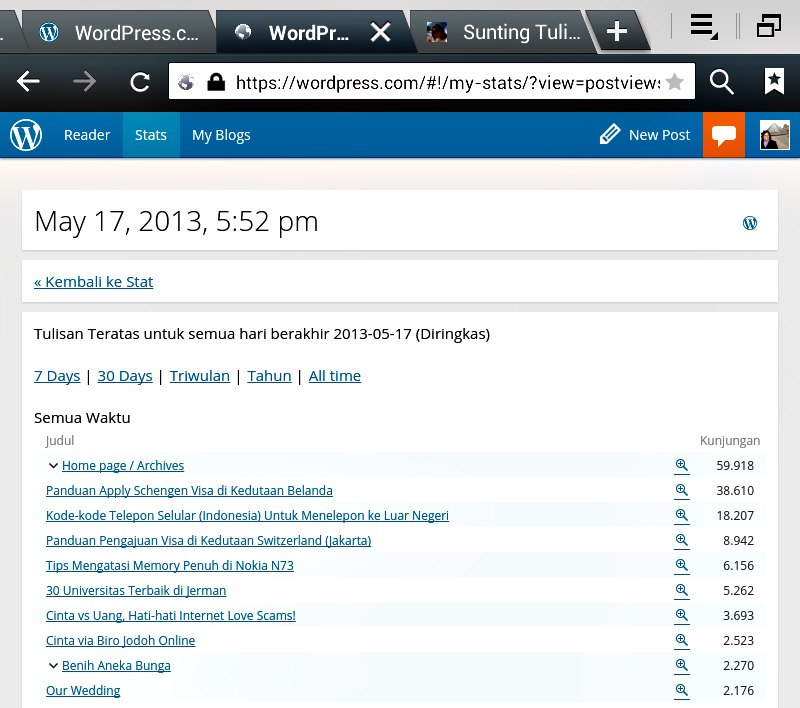Open the browser bookmarks ribbon icon

coord(774,83)
